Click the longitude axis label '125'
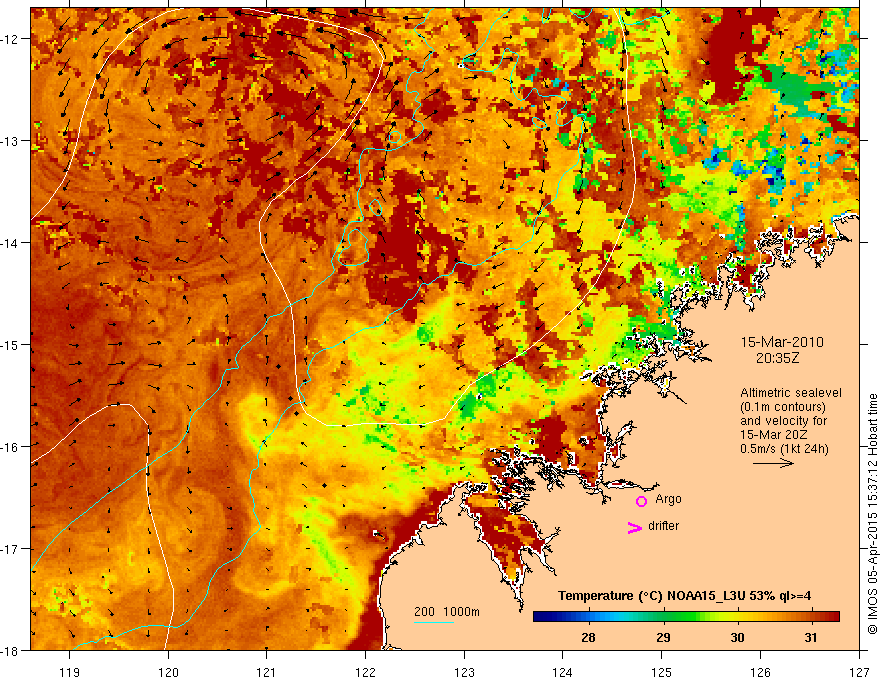The image size is (880, 680). click(662, 672)
